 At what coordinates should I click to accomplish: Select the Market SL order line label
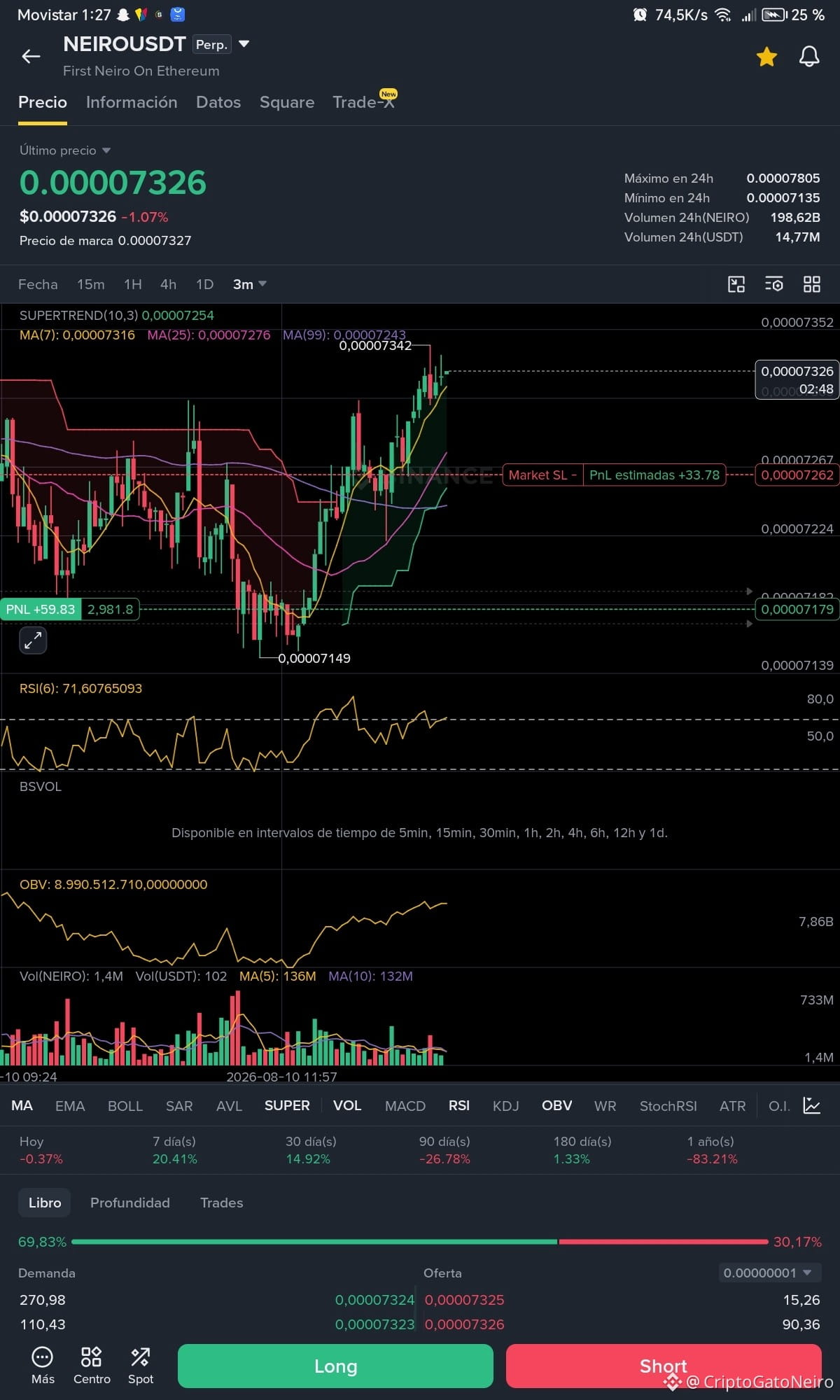(x=542, y=475)
